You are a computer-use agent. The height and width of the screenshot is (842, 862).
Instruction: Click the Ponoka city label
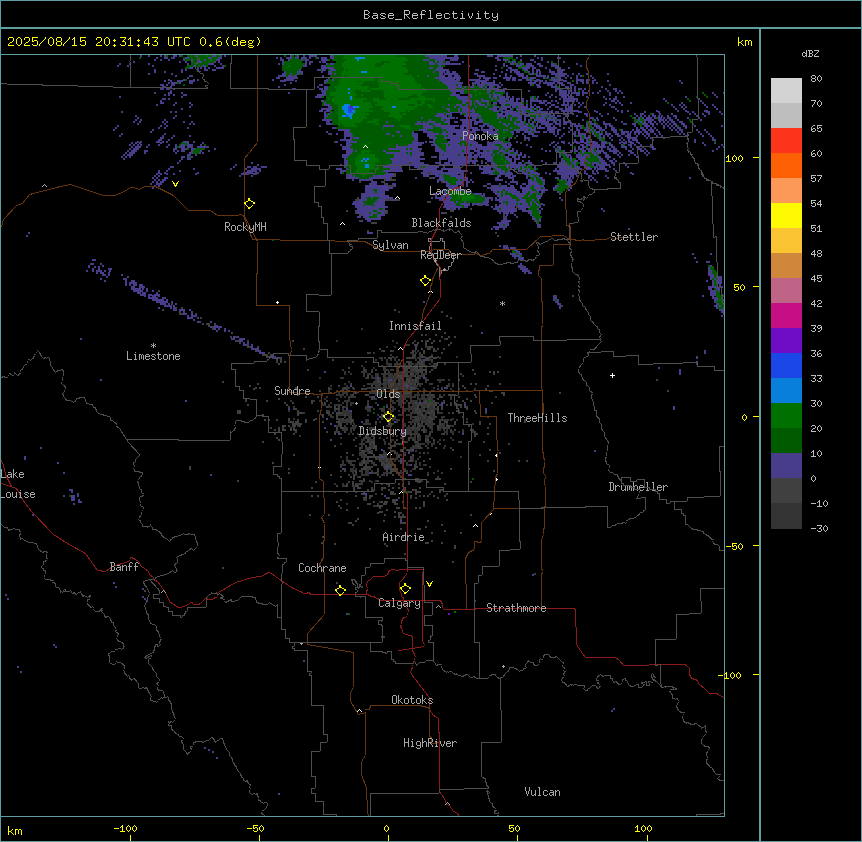(x=480, y=136)
